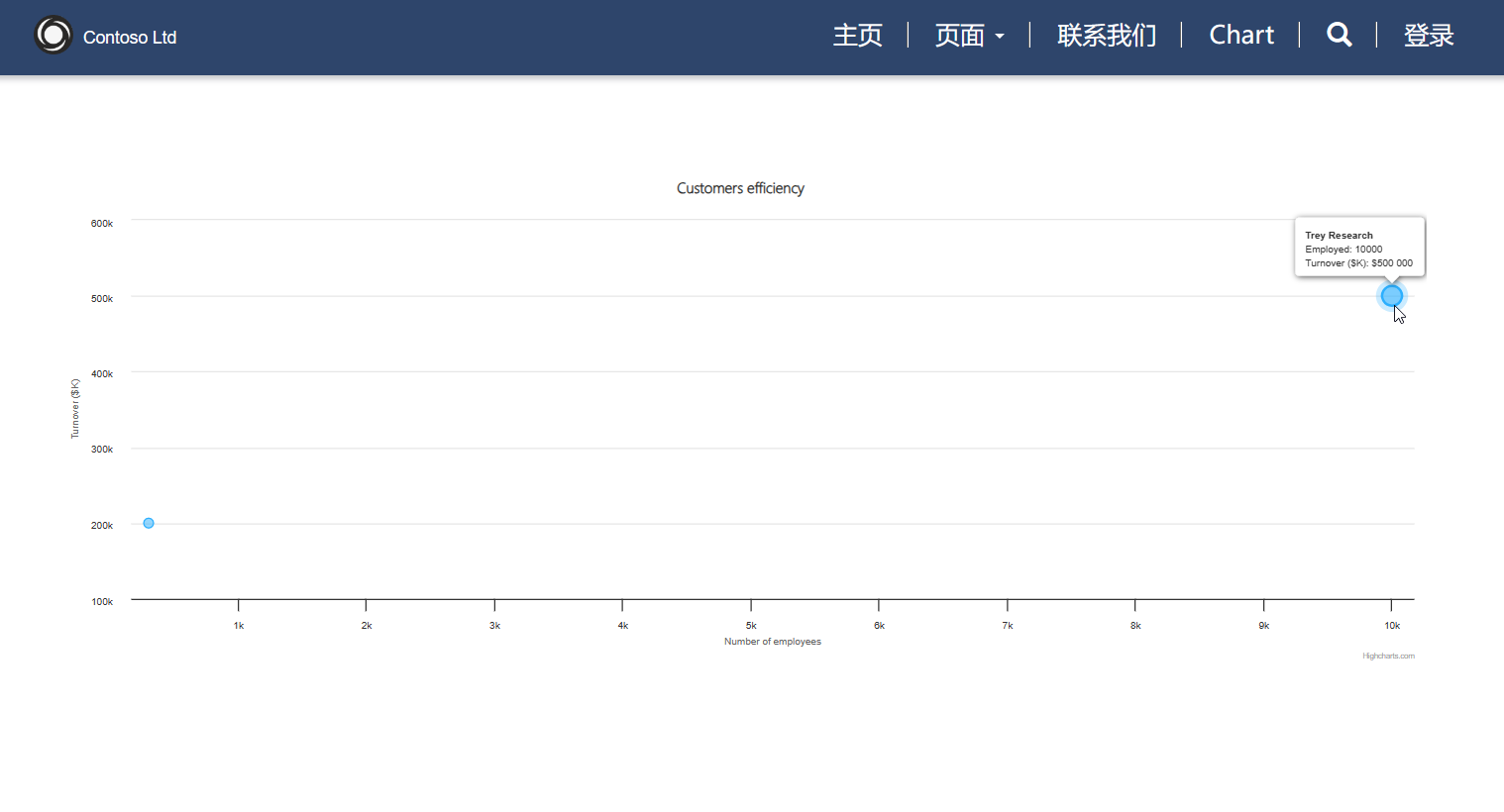Click the 1k x-axis label
This screenshot has width=1504, height=812.
pyautogui.click(x=239, y=626)
